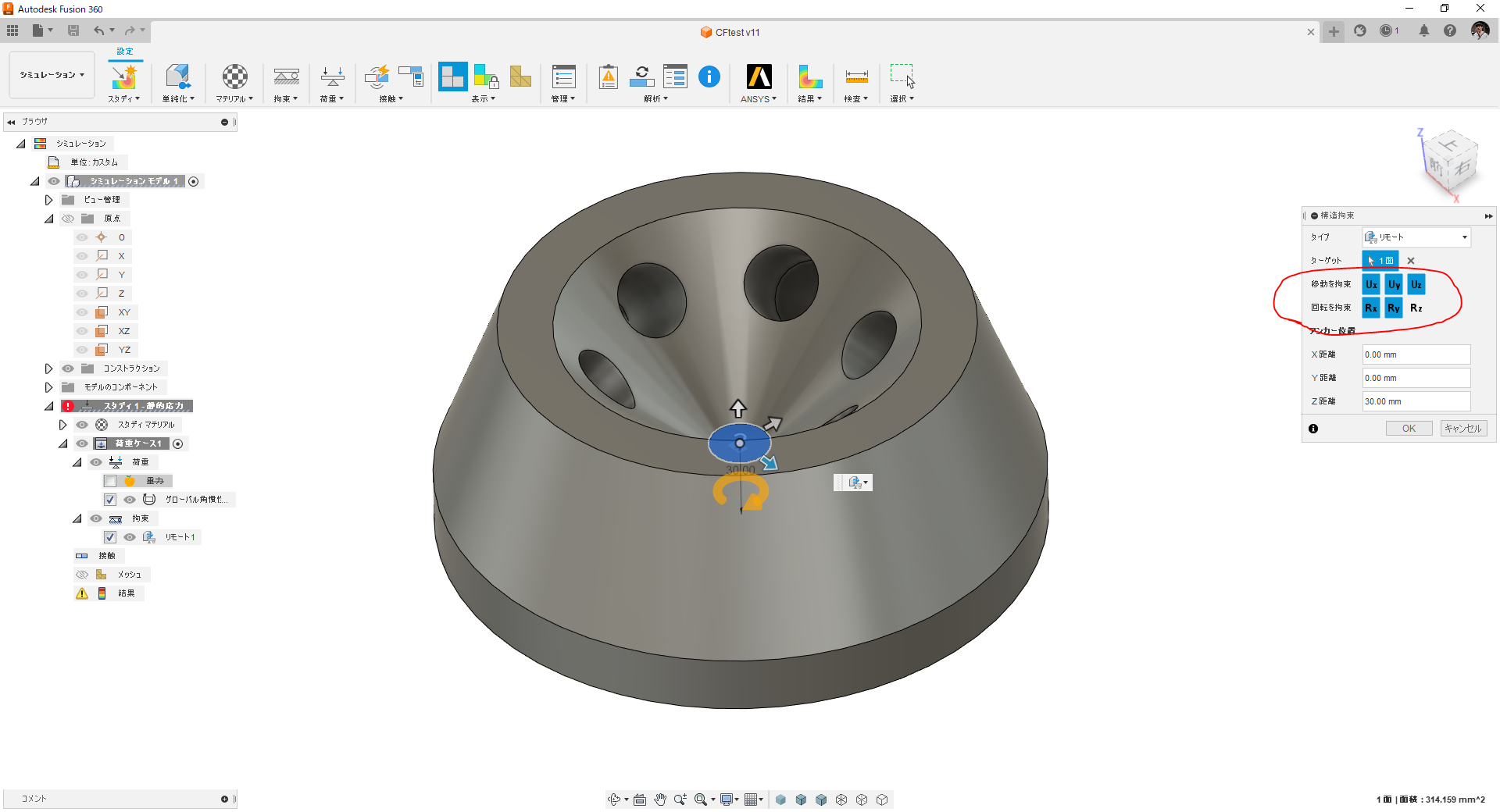Open the 接触 toolbar menu label

tap(391, 99)
